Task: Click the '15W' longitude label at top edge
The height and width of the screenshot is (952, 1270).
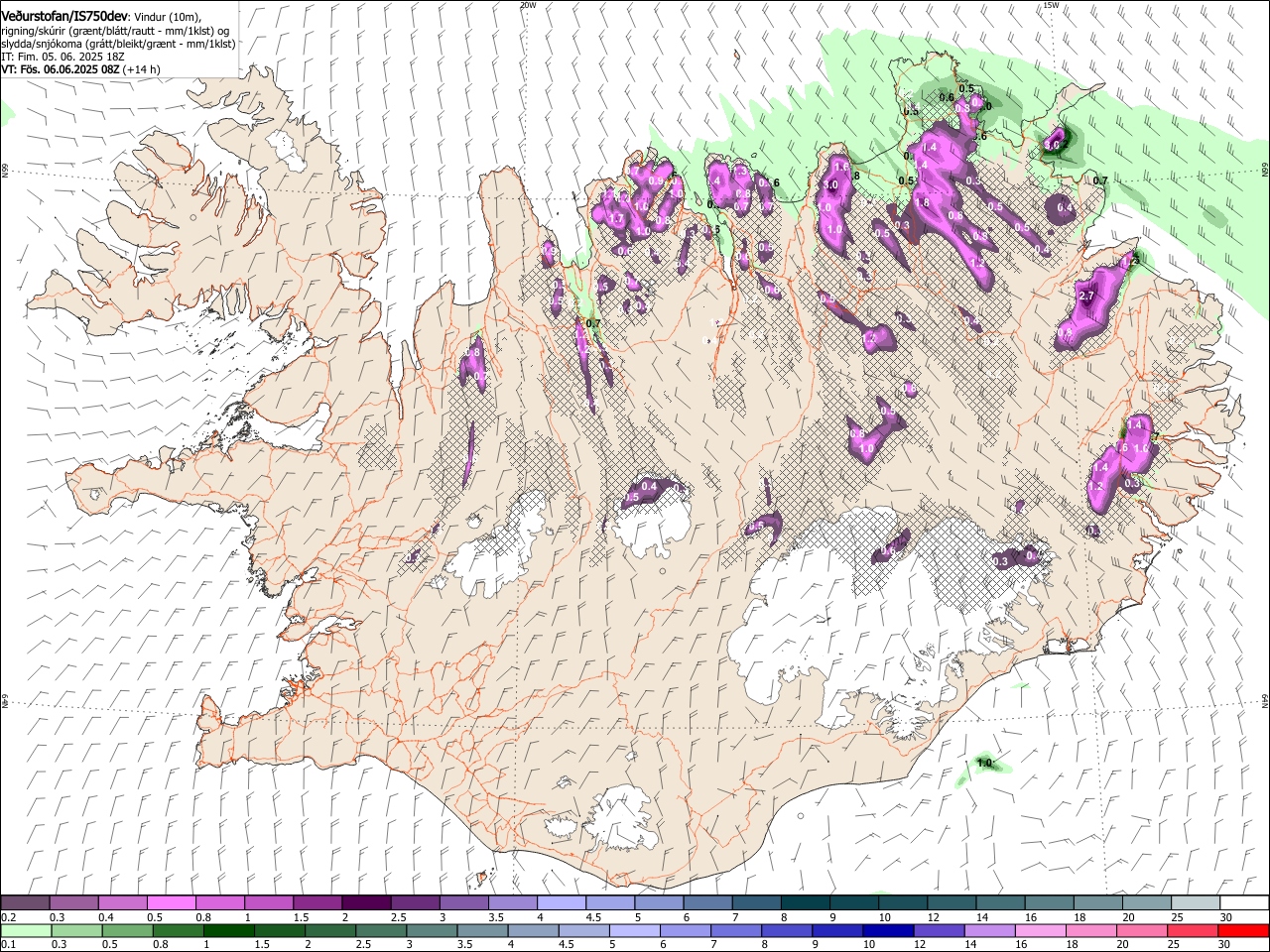Action: click(1051, 5)
